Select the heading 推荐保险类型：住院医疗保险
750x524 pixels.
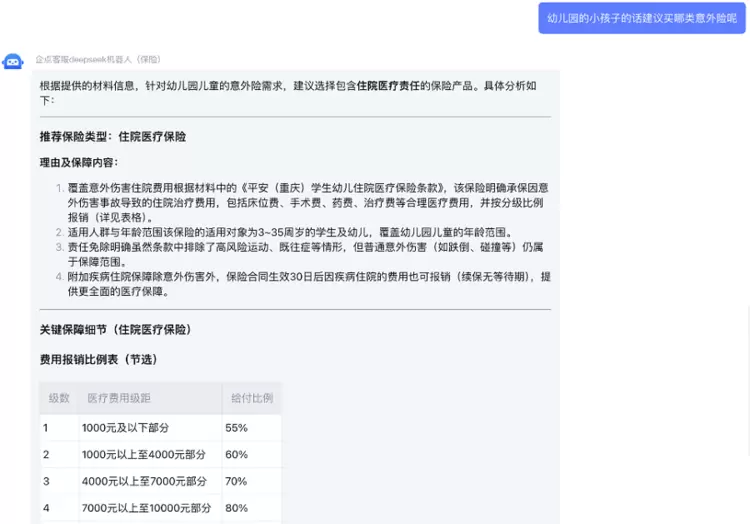coord(113,137)
